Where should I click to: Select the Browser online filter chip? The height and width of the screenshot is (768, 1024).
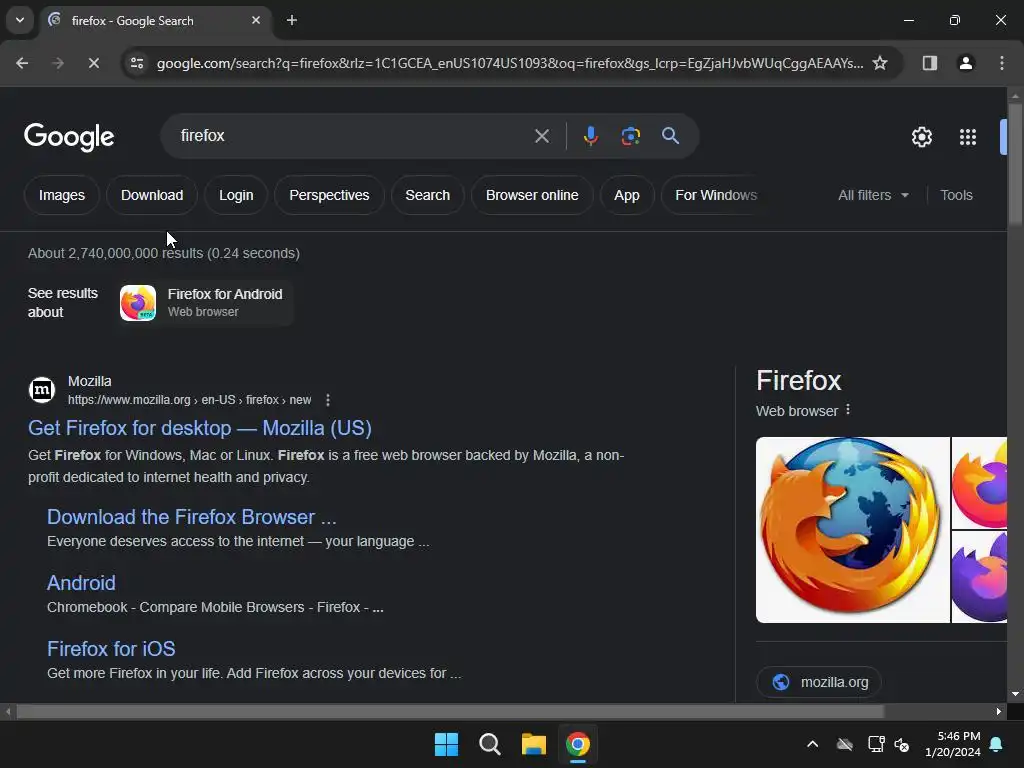[532, 195]
